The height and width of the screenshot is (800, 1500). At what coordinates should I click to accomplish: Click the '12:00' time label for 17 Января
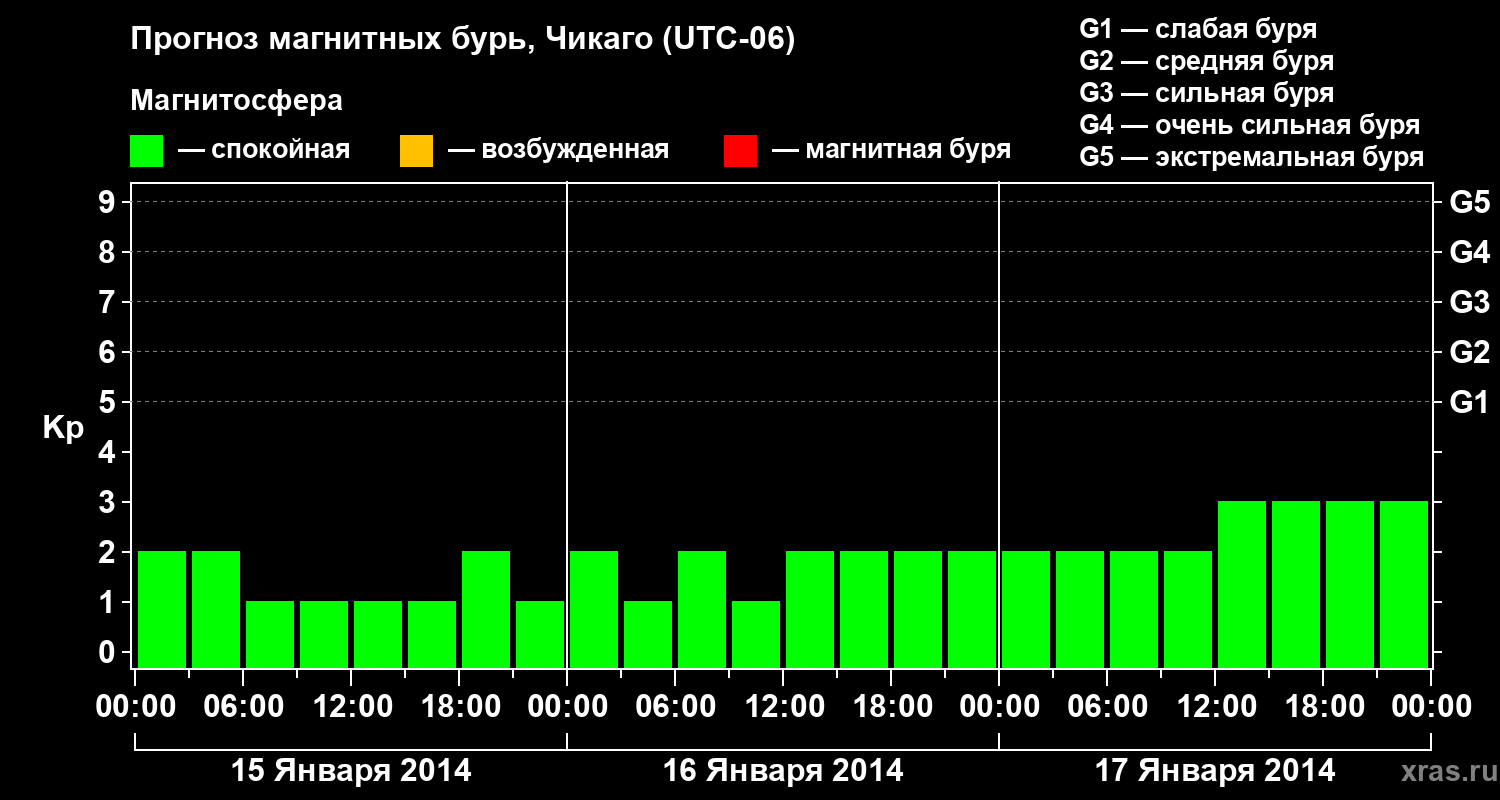pos(1215,706)
